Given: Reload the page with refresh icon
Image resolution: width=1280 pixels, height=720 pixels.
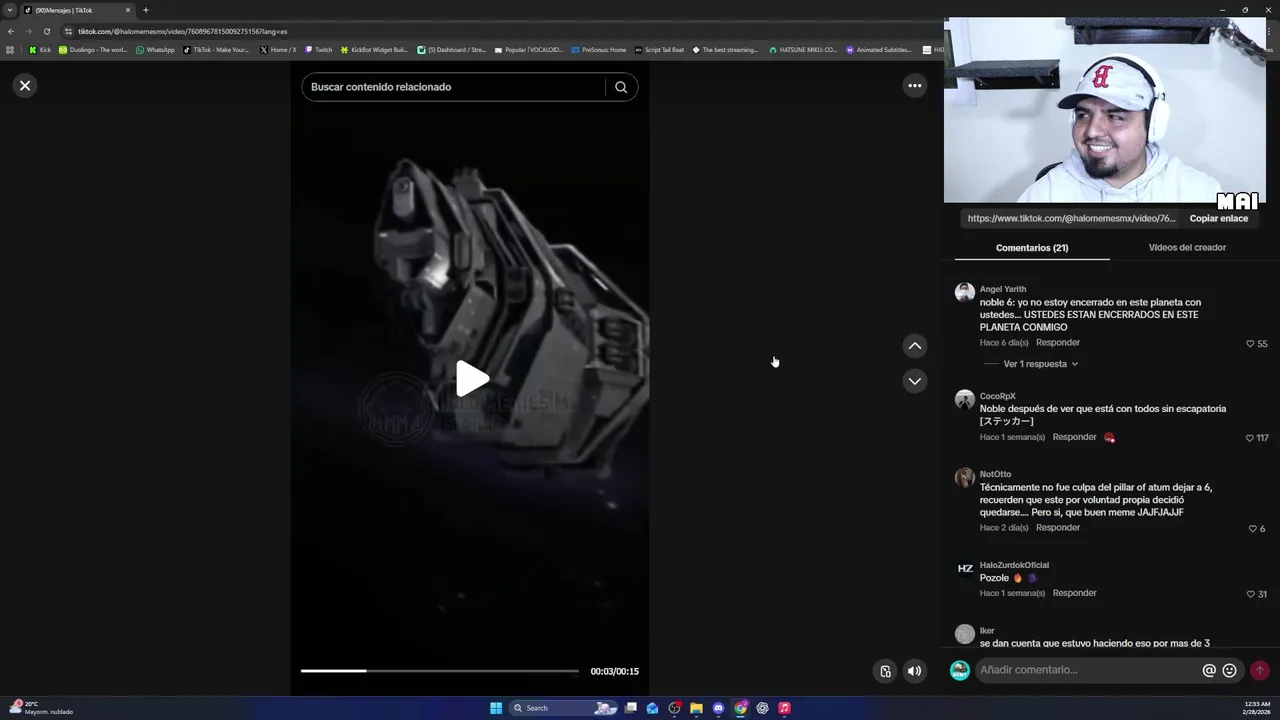Looking at the screenshot, I should pos(46,31).
